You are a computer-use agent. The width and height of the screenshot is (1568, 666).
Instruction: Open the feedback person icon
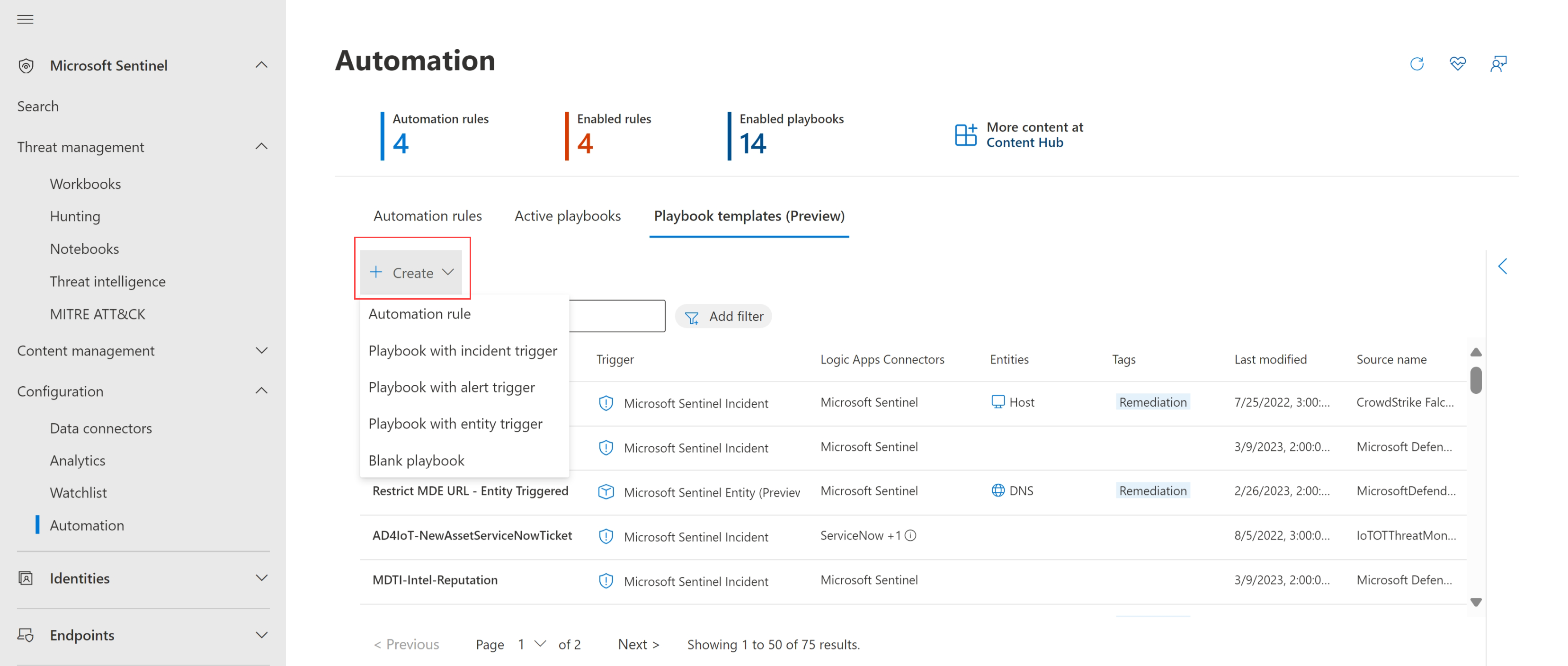pyautogui.click(x=1498, y=63)
